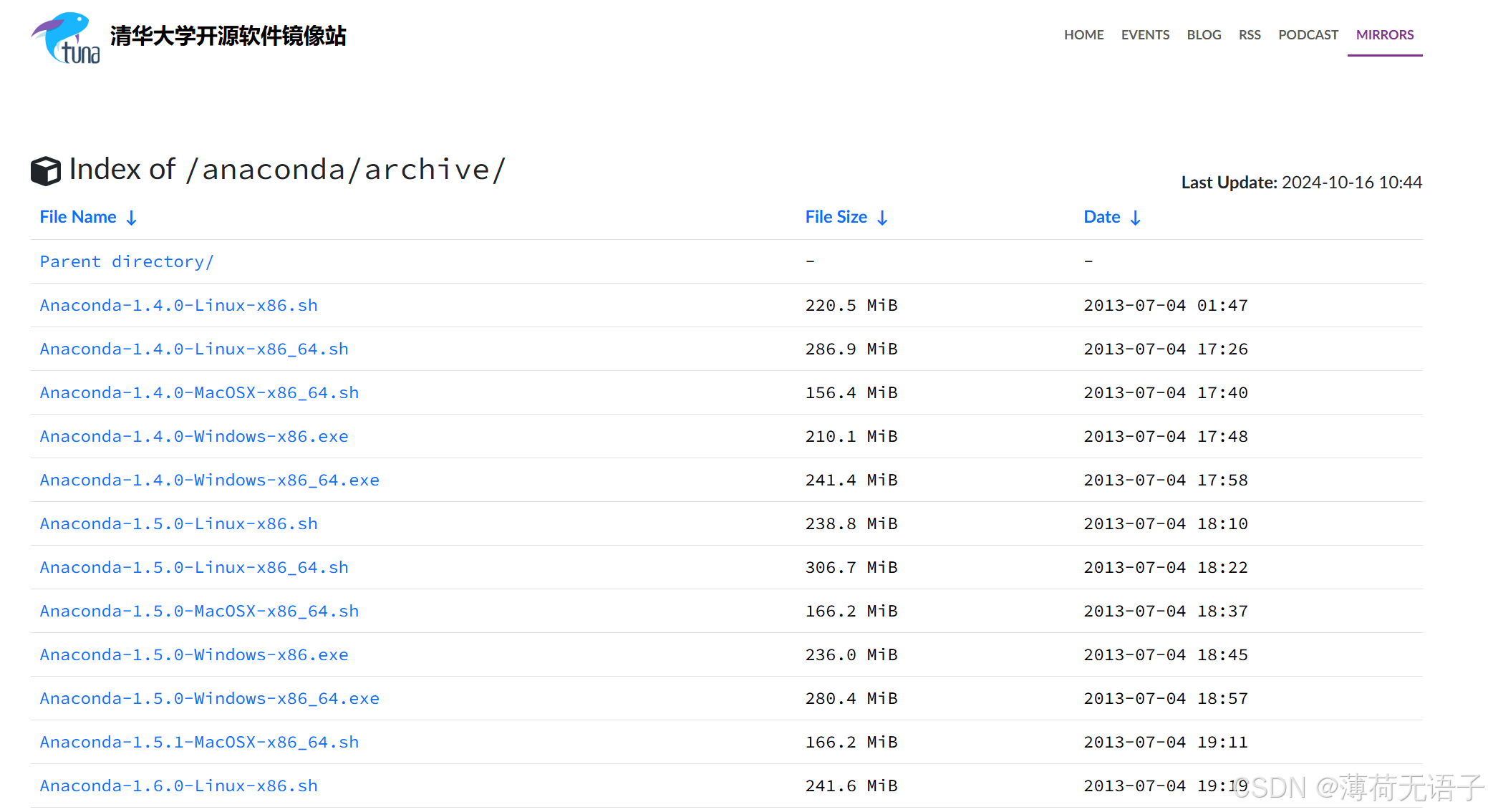Screen dimensions: 1488x812
Task: Open the RSS menu item
Action: (x=1250, y=34)
